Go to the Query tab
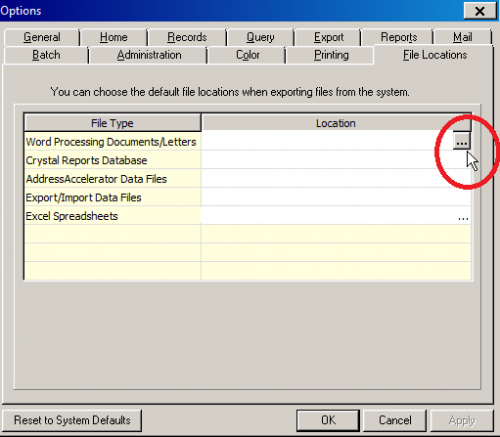Screen dimensions: 500x437 (x=260, y=37)
